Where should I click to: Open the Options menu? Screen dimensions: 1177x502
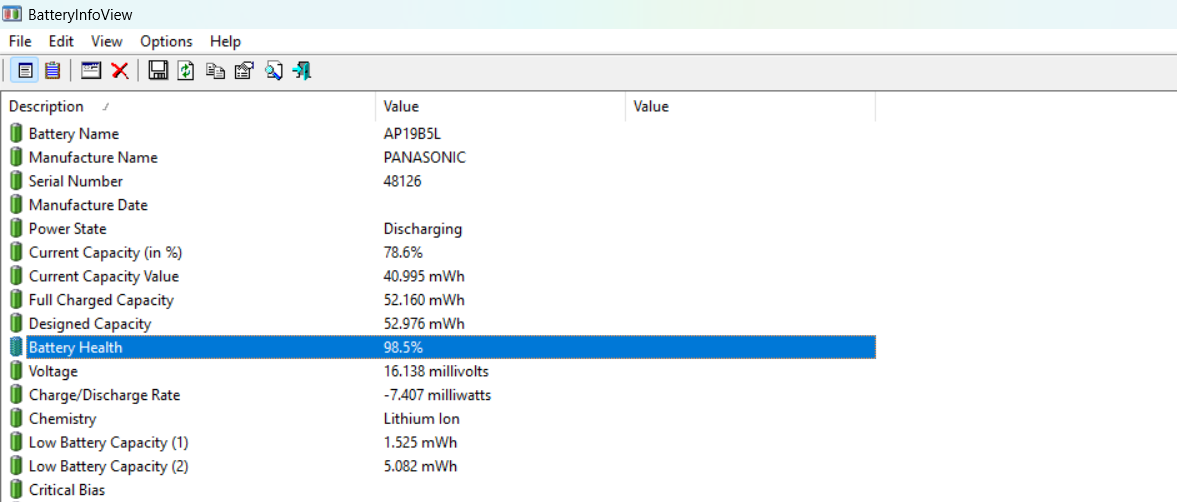point(166,41)
